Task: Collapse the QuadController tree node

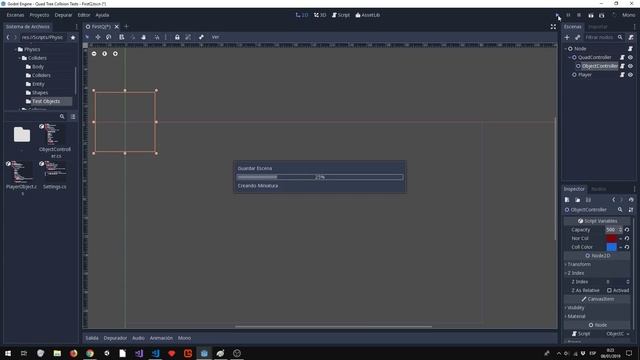Action: point(570,58)
